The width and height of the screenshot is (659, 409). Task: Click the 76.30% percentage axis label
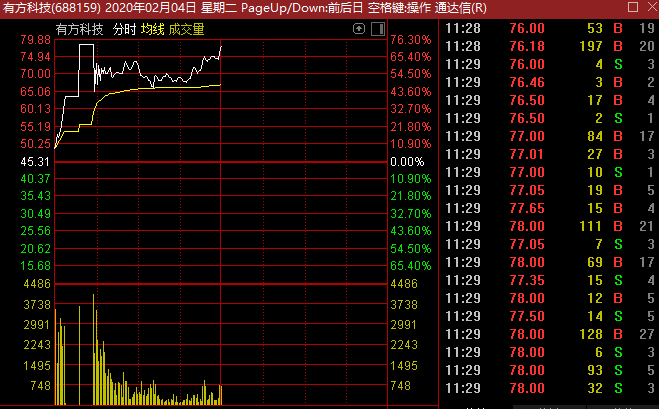[x=411, y=40]
